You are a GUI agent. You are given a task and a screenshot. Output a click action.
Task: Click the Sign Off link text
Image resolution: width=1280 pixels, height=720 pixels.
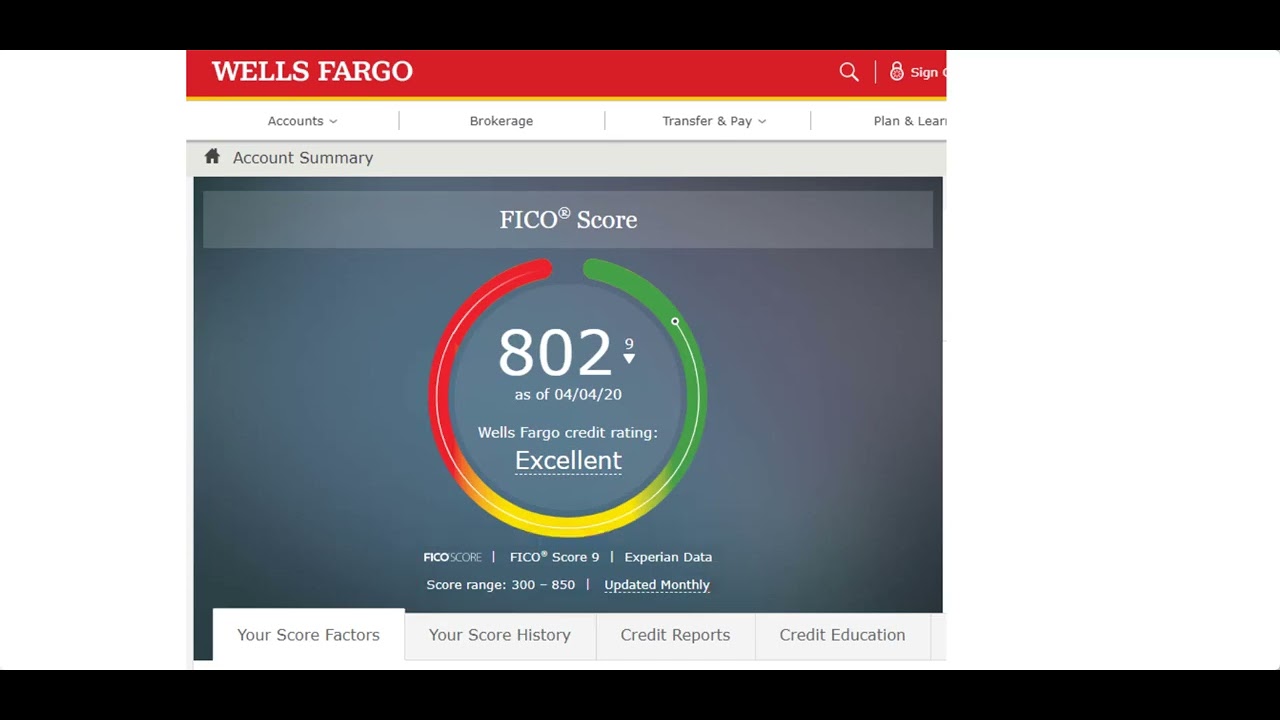click(x=927, y=72)
